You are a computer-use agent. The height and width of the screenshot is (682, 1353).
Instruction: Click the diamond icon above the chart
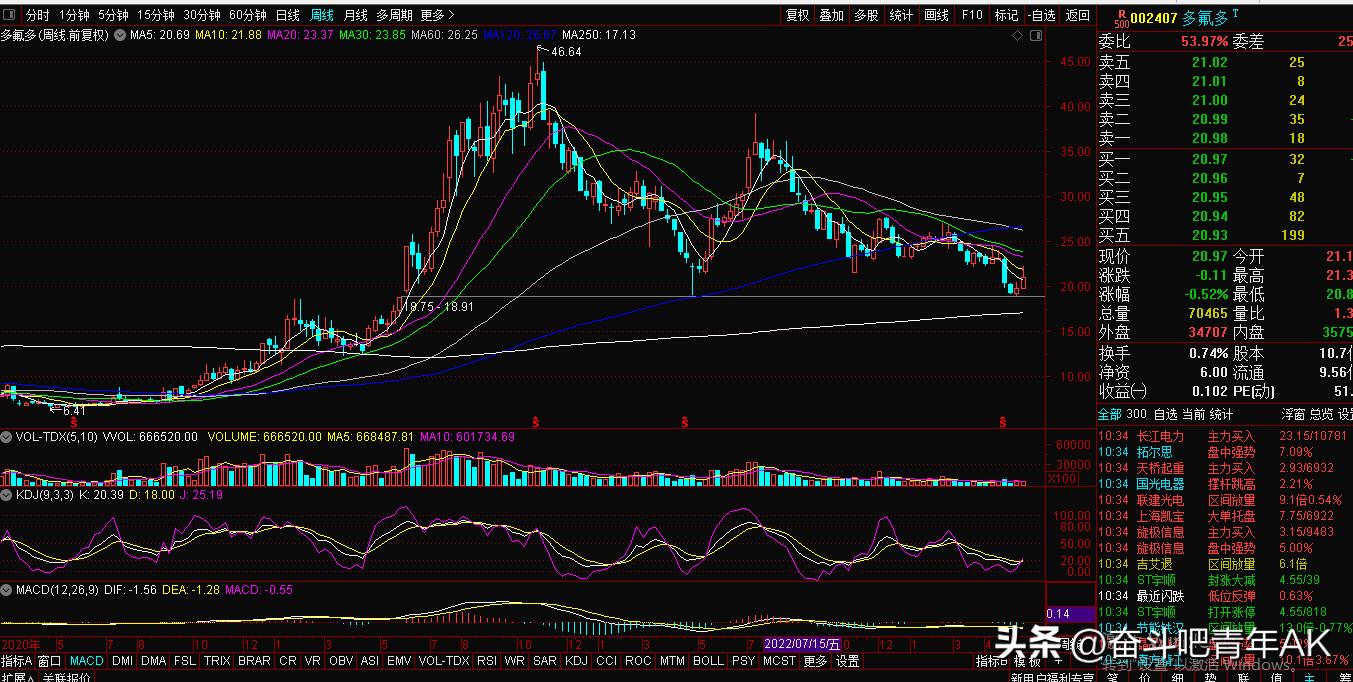[x=1018, y=35]
